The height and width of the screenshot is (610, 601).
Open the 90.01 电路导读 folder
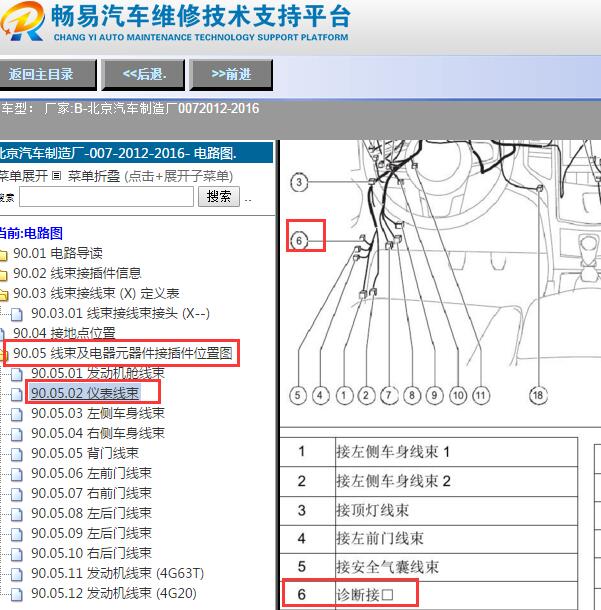coord(58,253)
